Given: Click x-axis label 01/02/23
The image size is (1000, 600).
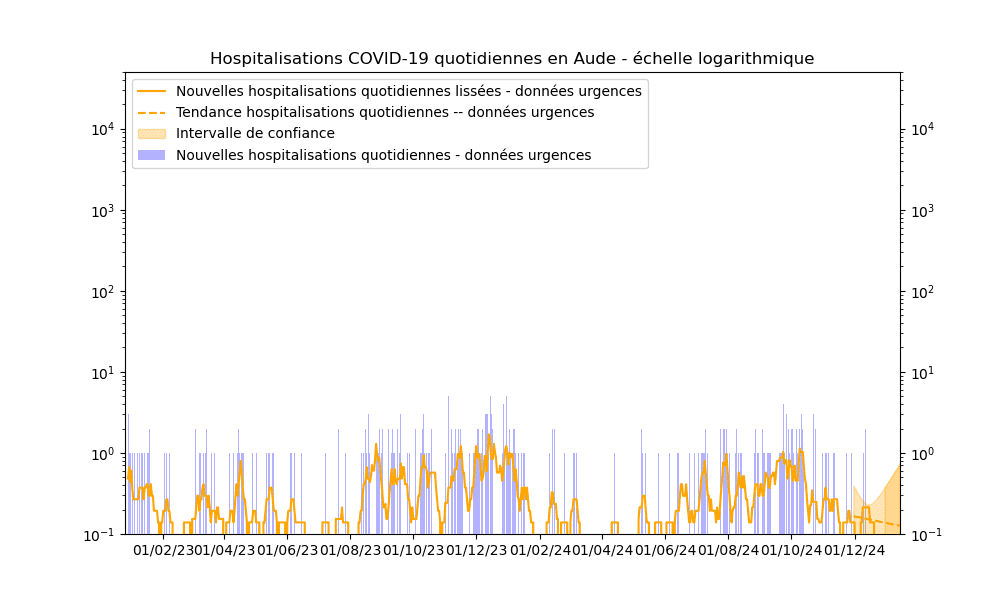Looking at the screenshot, I should click(x=163, y=550).
